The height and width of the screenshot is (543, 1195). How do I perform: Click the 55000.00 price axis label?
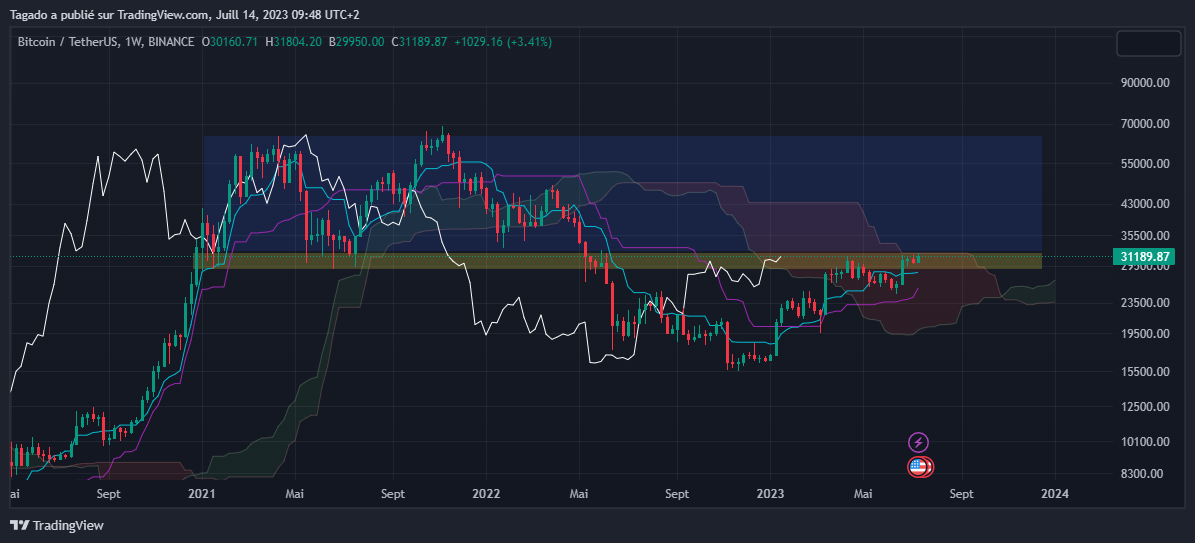coord(1144,164)
